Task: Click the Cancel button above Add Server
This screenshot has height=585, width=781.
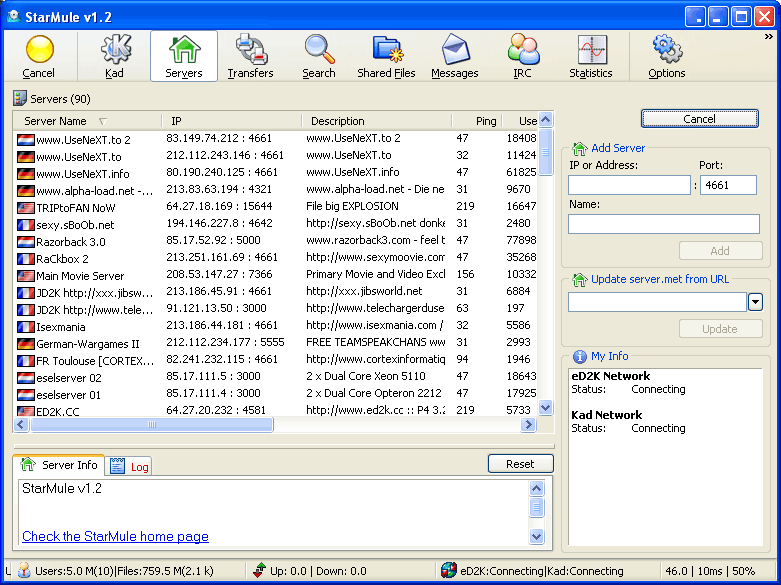Action: [x=699, y=119]
